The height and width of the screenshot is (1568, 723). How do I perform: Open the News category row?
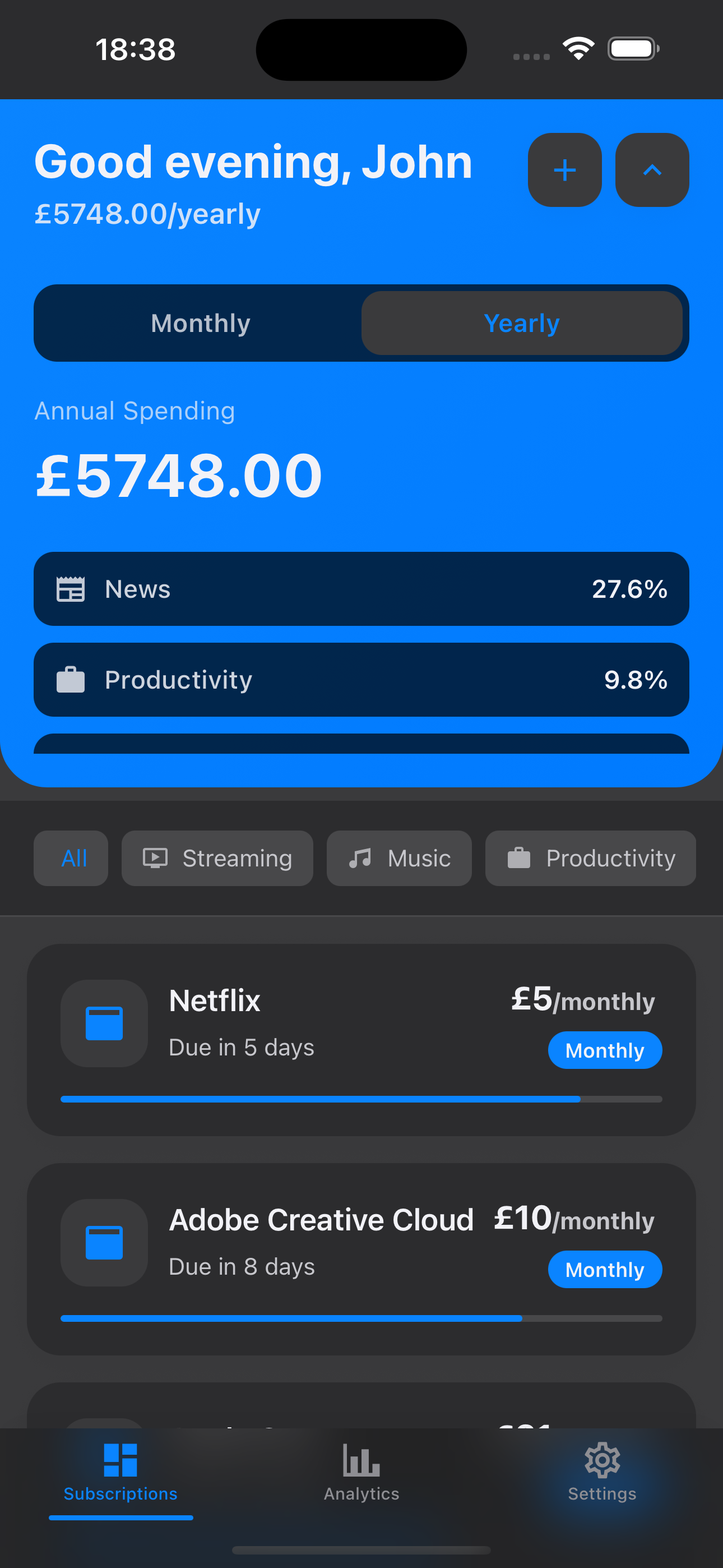click(x=361, y=589)
